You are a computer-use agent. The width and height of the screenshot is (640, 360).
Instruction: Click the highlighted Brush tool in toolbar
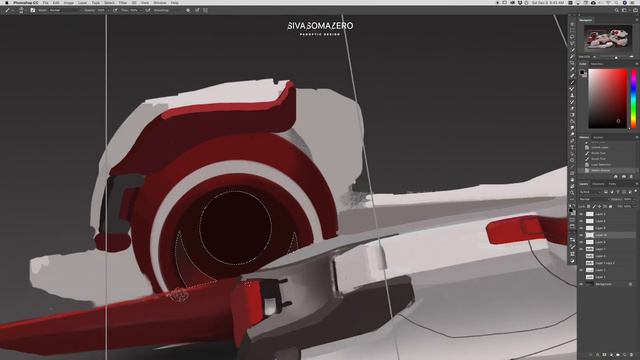(572, 82)
